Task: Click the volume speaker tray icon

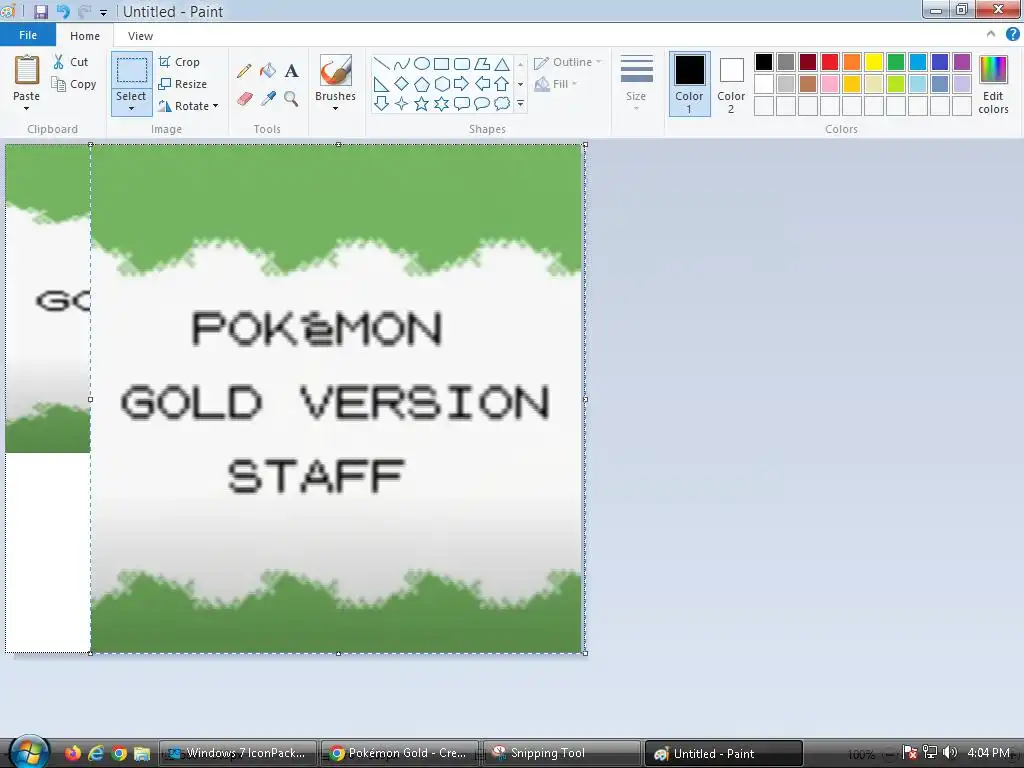Action: (x=950, y=753)
